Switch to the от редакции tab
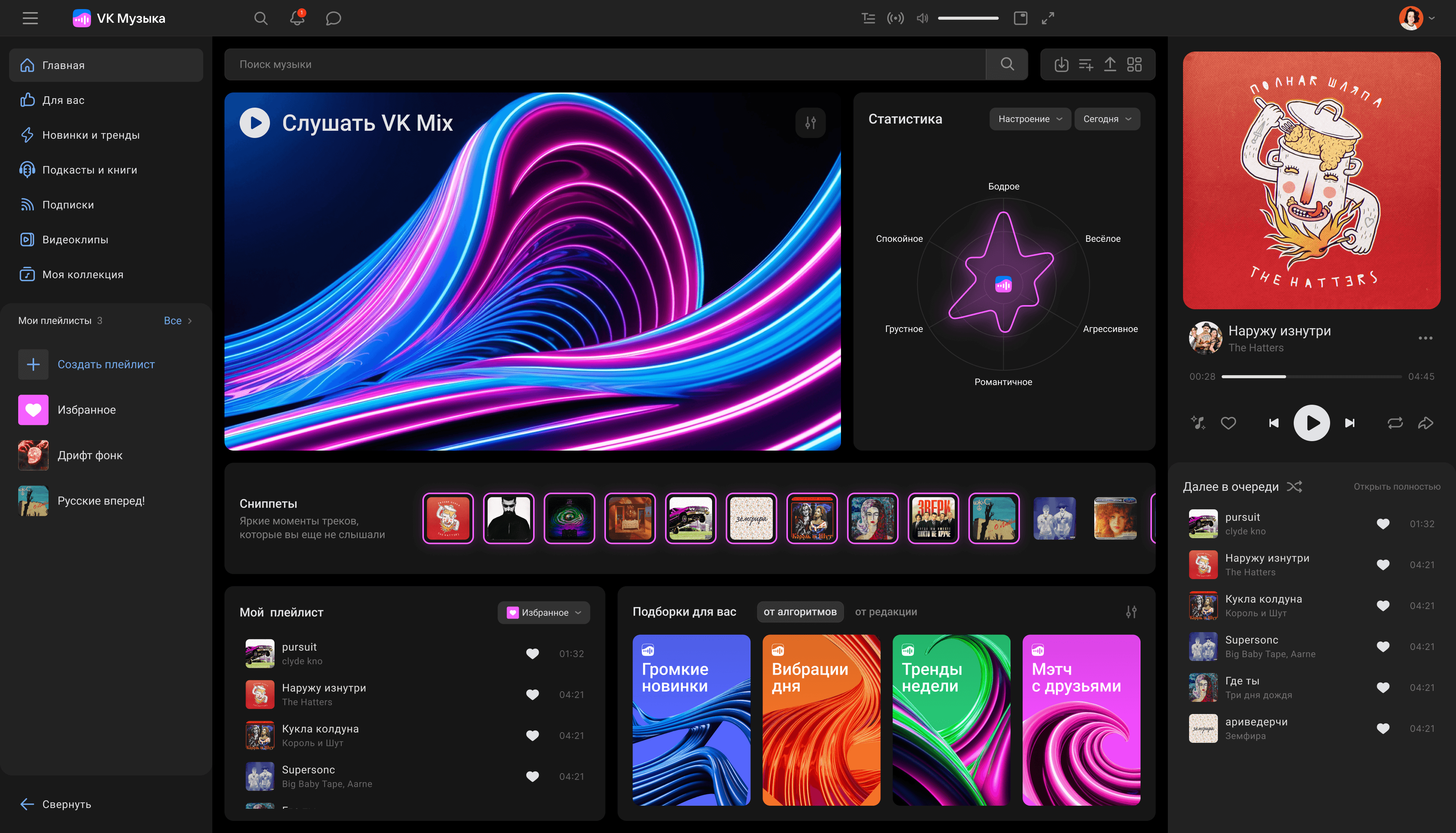This screenshot has width=1456, height=833. 885,612
